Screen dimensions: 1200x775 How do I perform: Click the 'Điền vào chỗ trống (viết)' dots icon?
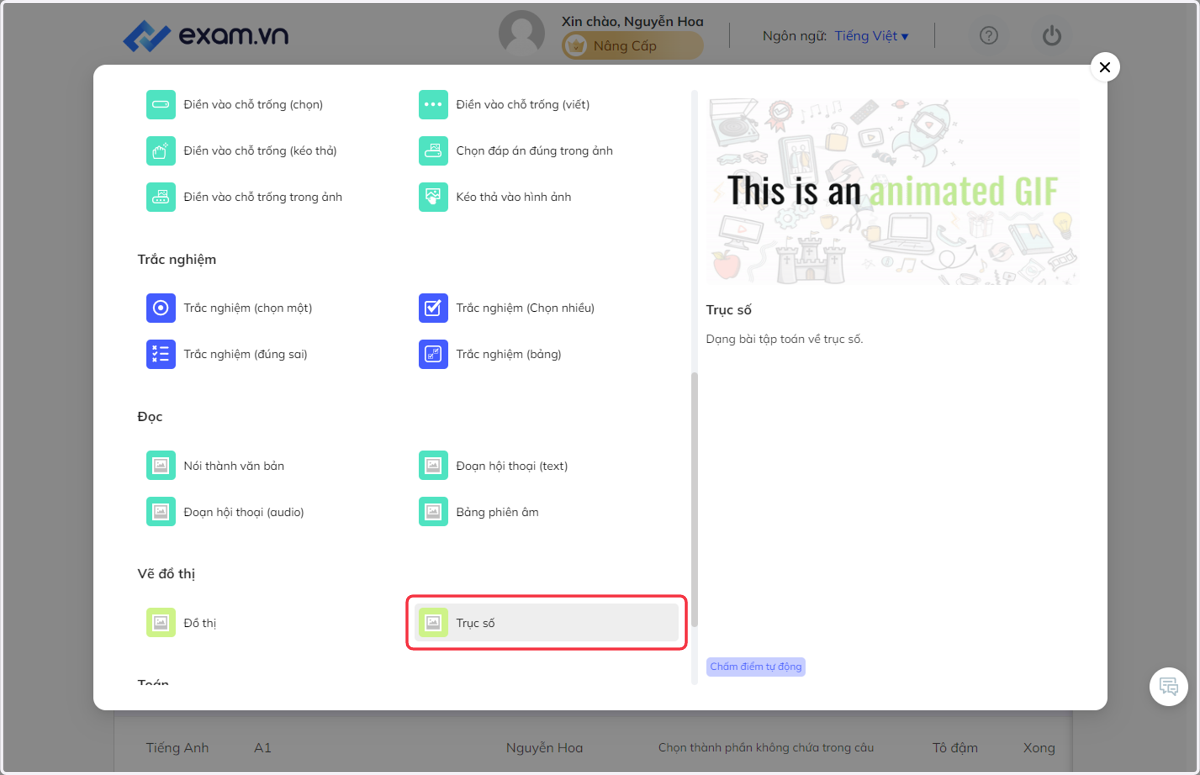click(x=433, y=105)
